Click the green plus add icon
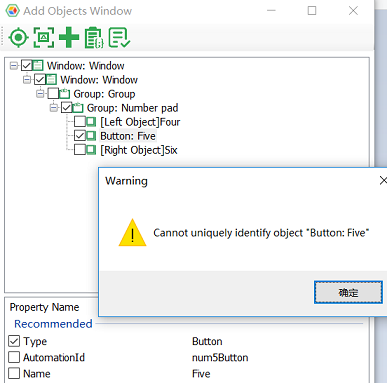This screenshot has width=387, height=383. pos(69,37)
